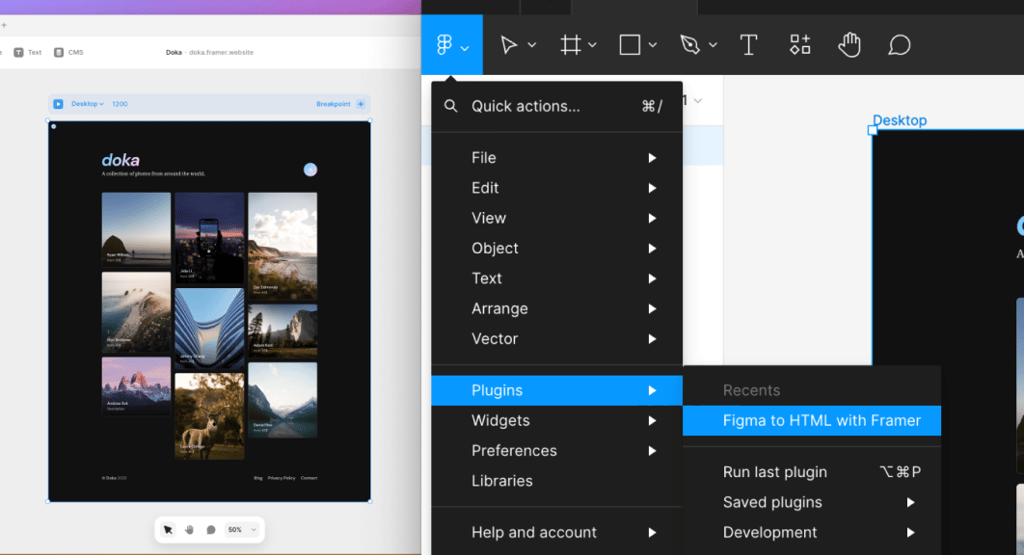Select the Text tool in Figma toolbar
The image size is (1024, 555).
748,45
